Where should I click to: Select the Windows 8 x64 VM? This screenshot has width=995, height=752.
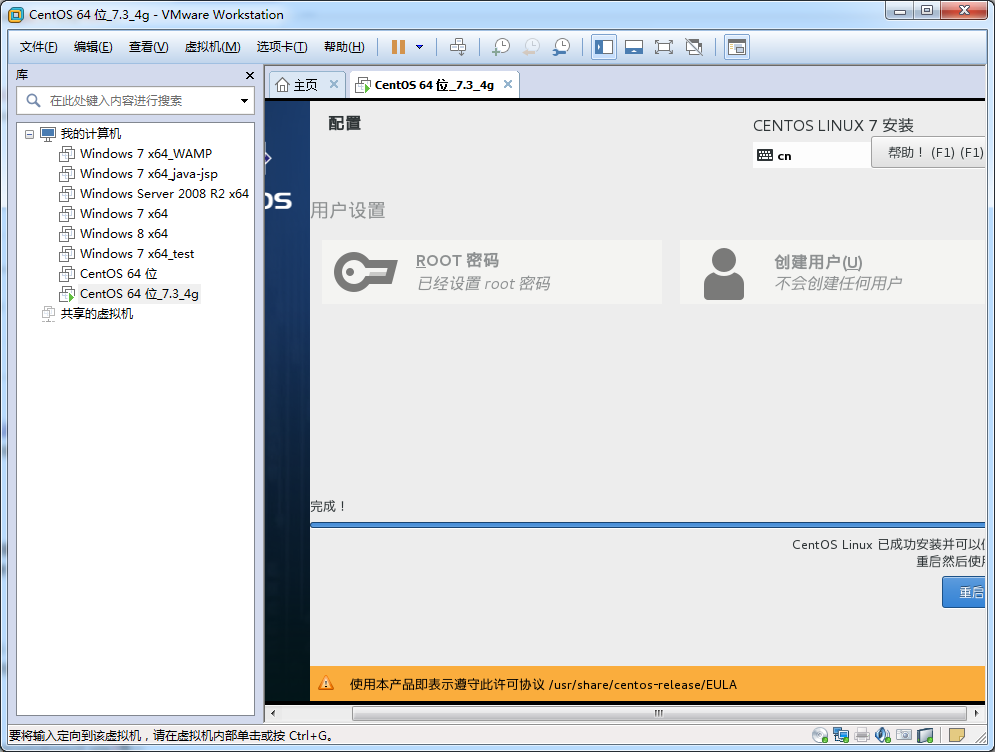click(123, 234)
